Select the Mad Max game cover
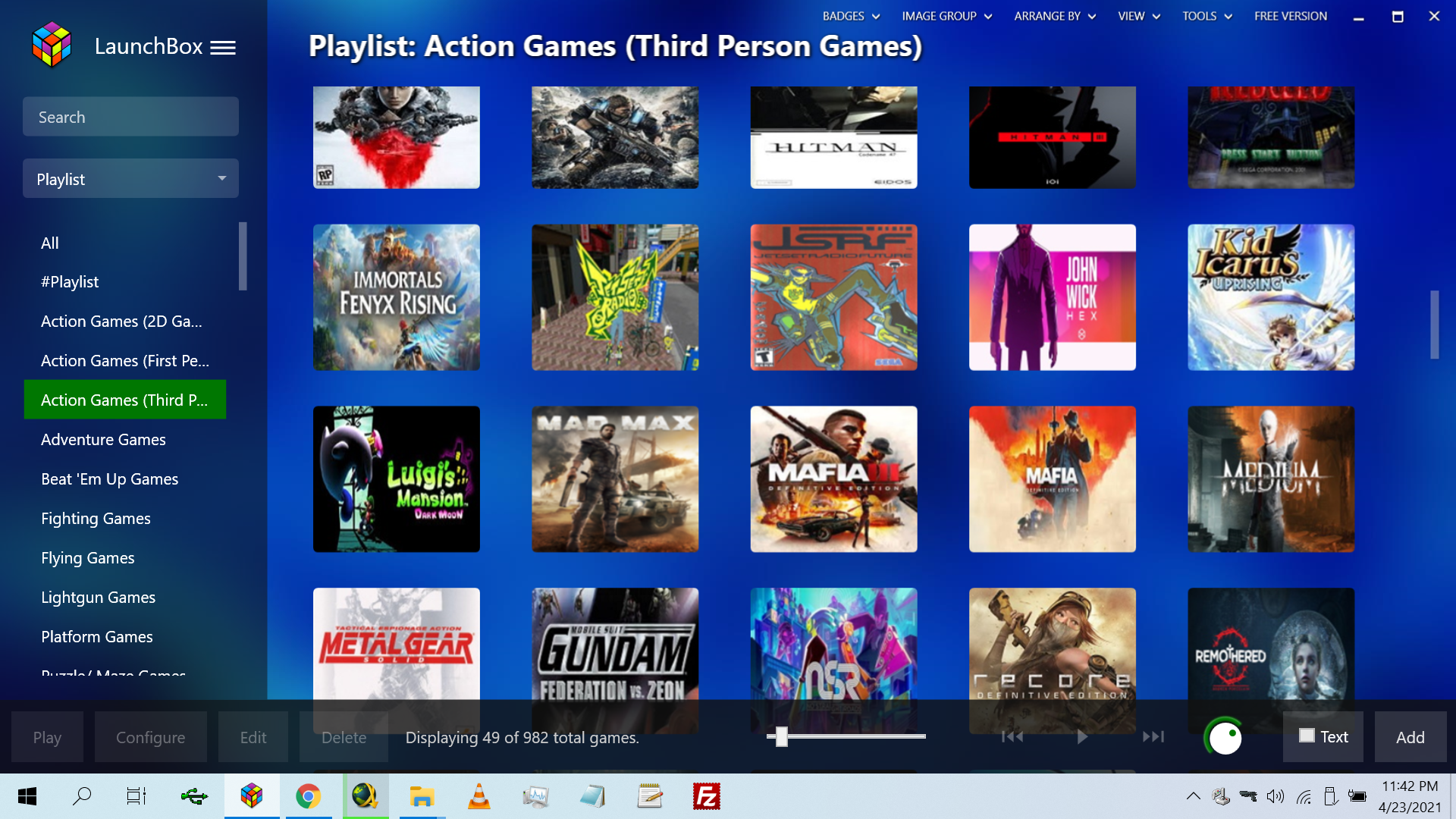1456x819 pixels. click(615, 479)
